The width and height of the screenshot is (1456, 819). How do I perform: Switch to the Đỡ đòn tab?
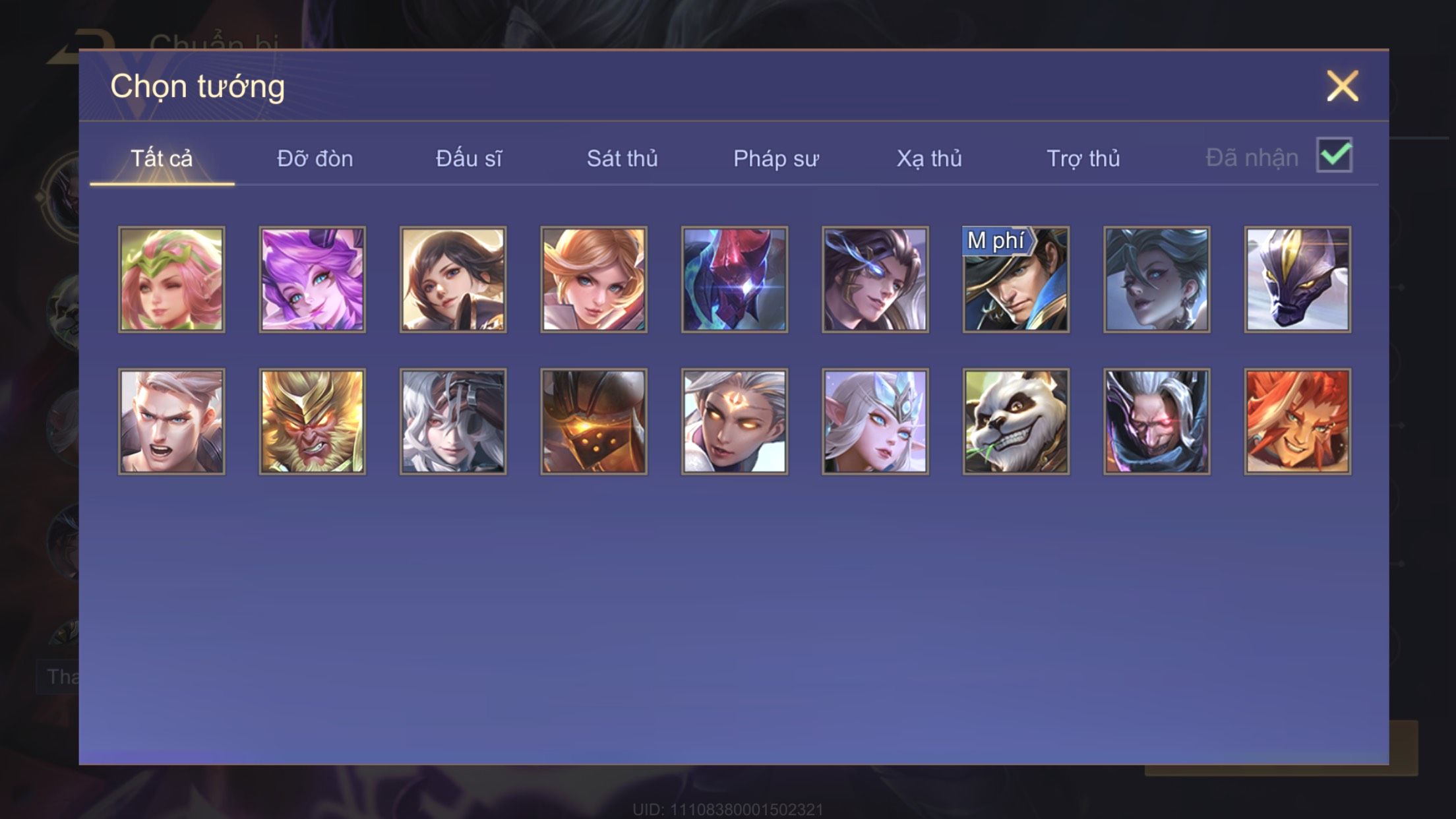tap(315, 158)
